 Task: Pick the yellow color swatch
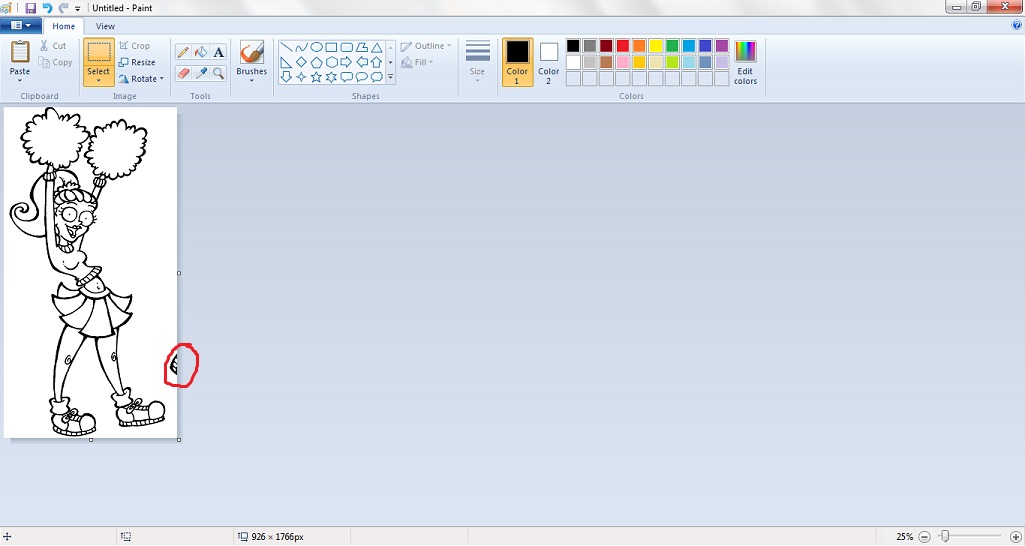tap(656, 46)
